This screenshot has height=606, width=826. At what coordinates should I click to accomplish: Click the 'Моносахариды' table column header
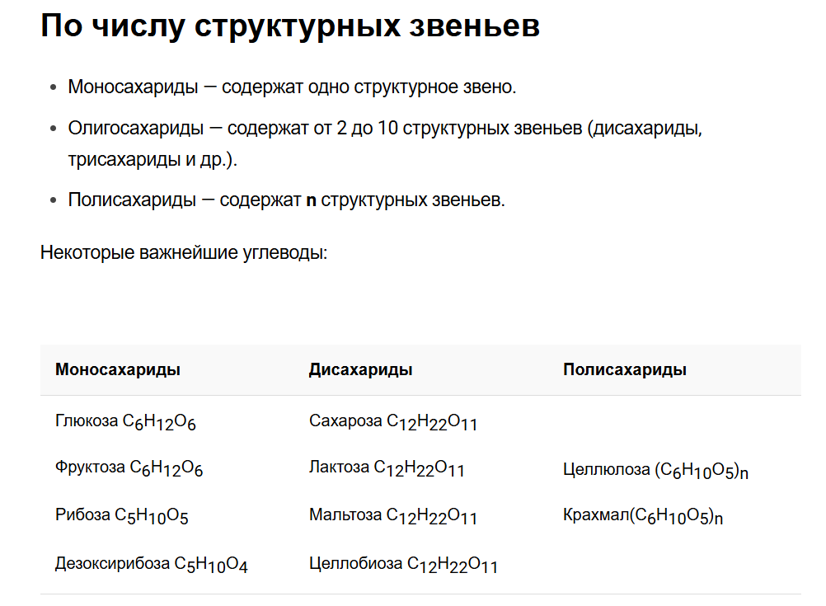coord(117,369)
